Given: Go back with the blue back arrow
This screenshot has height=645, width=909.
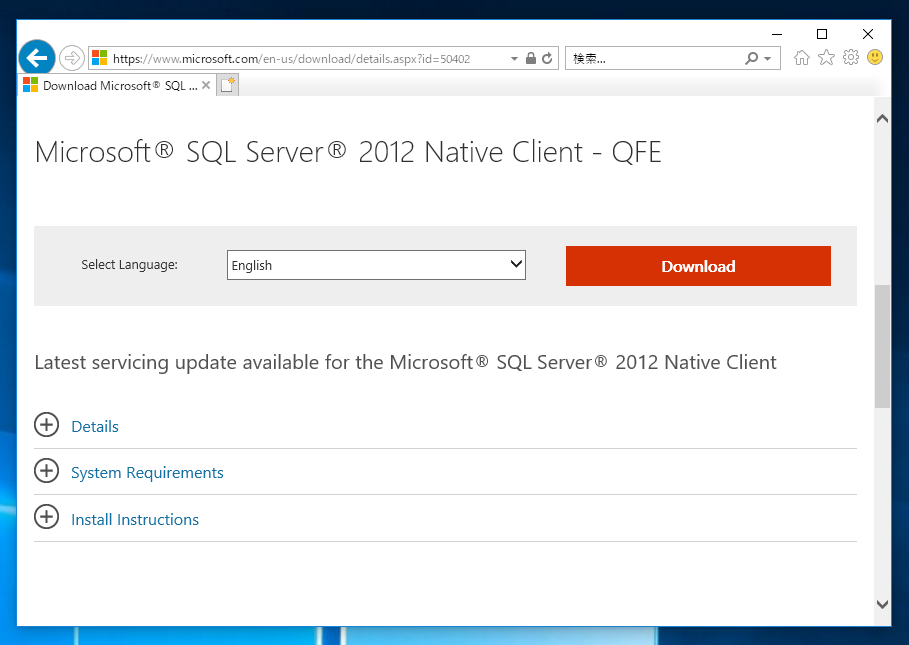Looking at the screenshot, I should (x=37, y=58).
